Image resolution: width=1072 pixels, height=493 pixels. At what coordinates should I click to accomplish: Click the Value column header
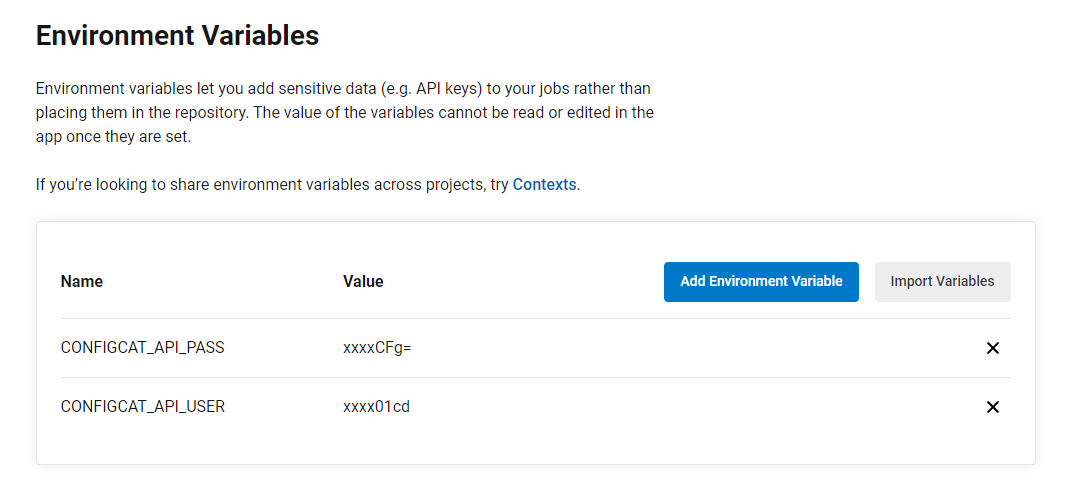pyautogui.click(x=363, y=282)
